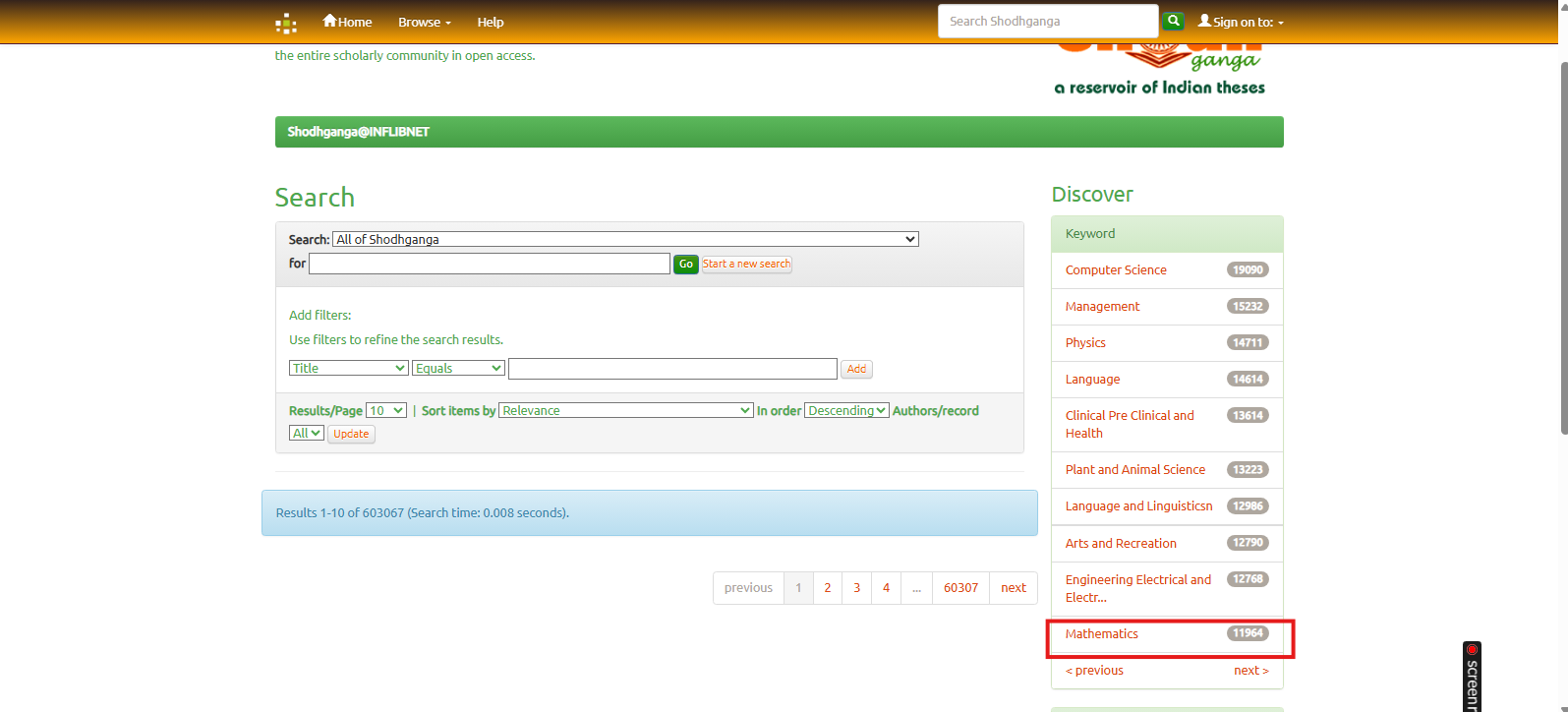The height and width of the screenshot is (712, 1568).
Task: Click the green Go button
Action: (685, 264)
